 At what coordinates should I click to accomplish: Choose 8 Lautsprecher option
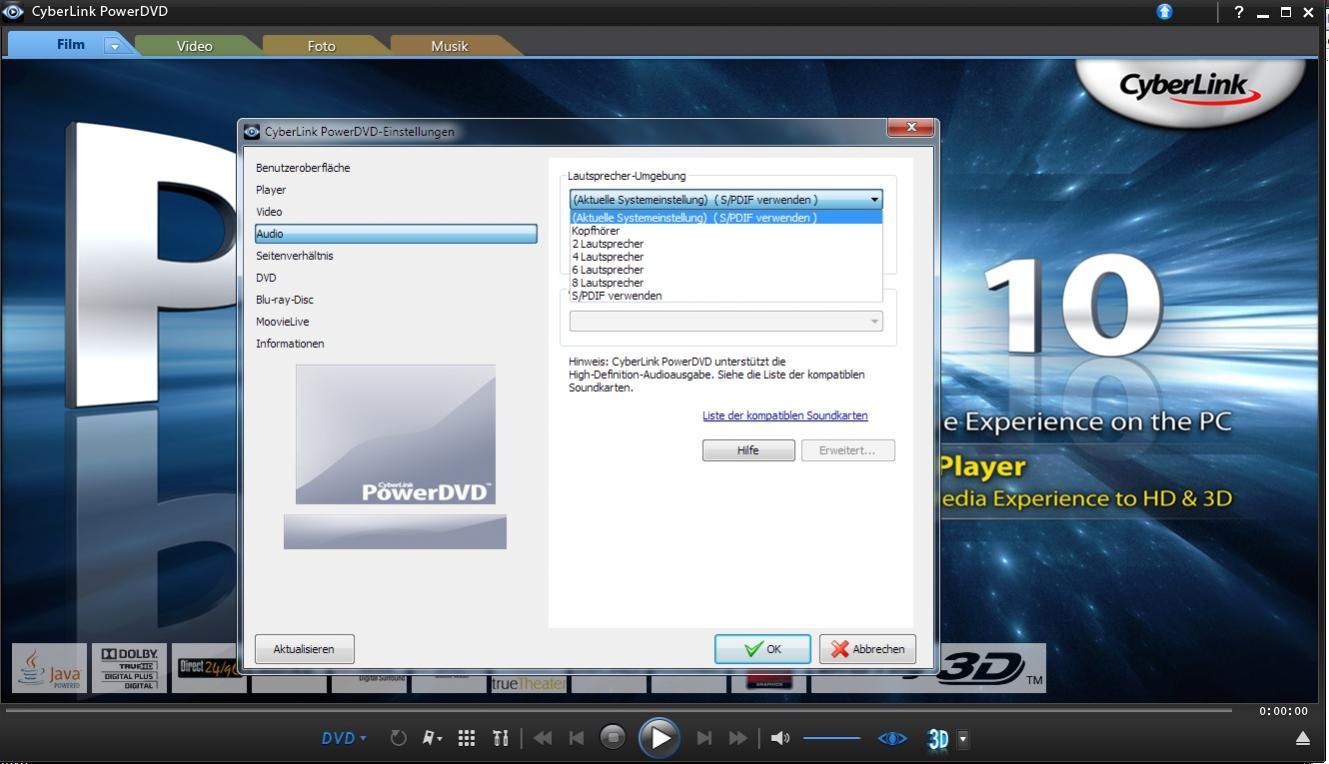(726, 283)
